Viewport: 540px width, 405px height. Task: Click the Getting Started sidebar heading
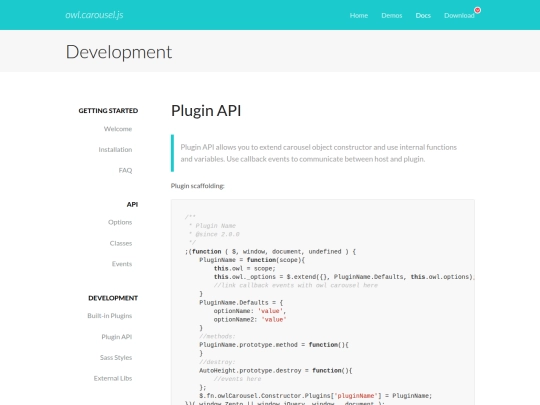pos(108,111)
